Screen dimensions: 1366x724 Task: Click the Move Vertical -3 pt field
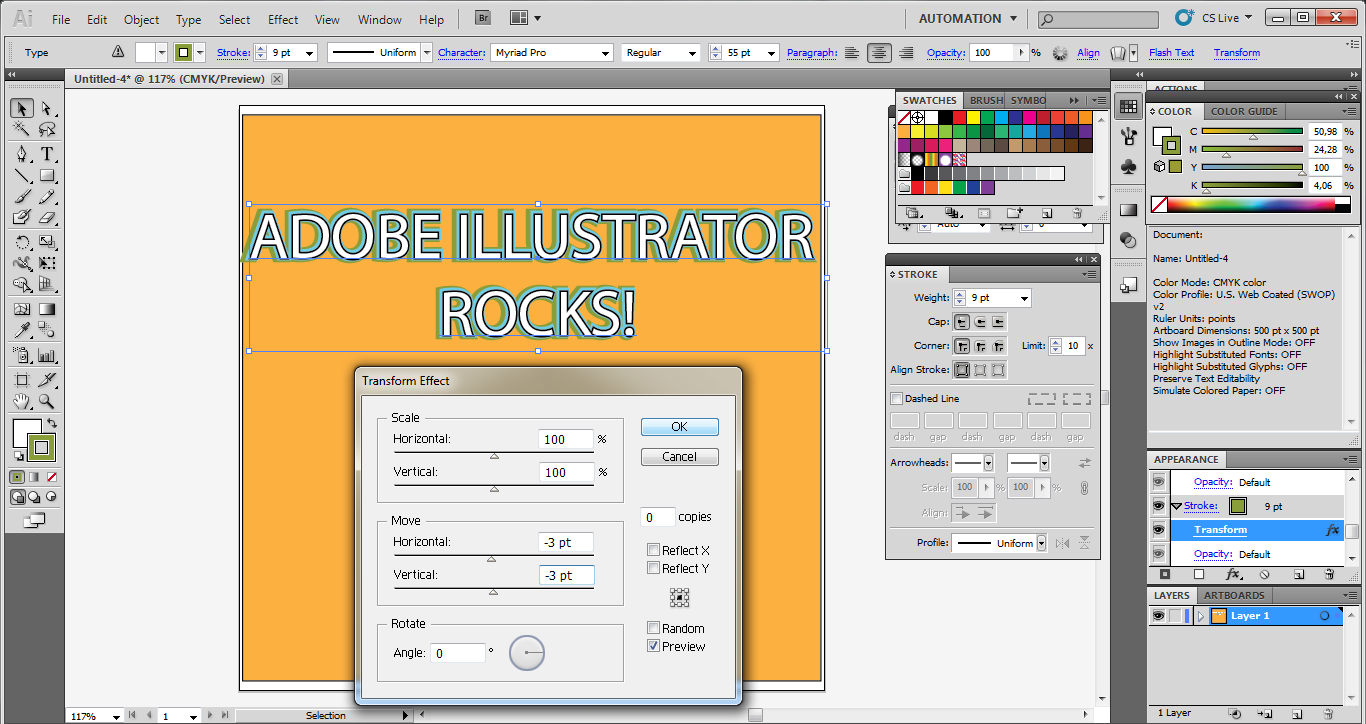566,575
